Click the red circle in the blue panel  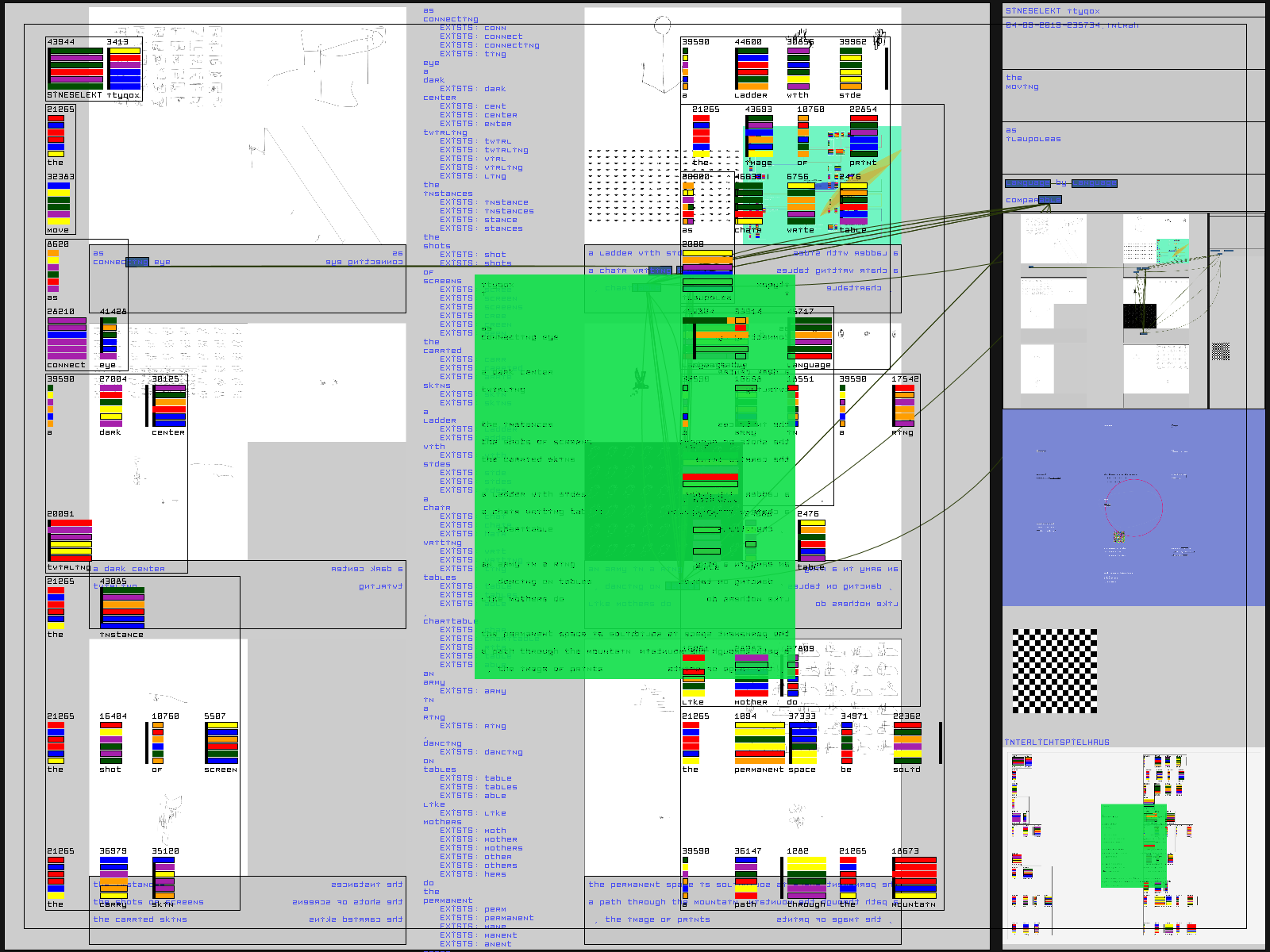(x=1133, y=508)
